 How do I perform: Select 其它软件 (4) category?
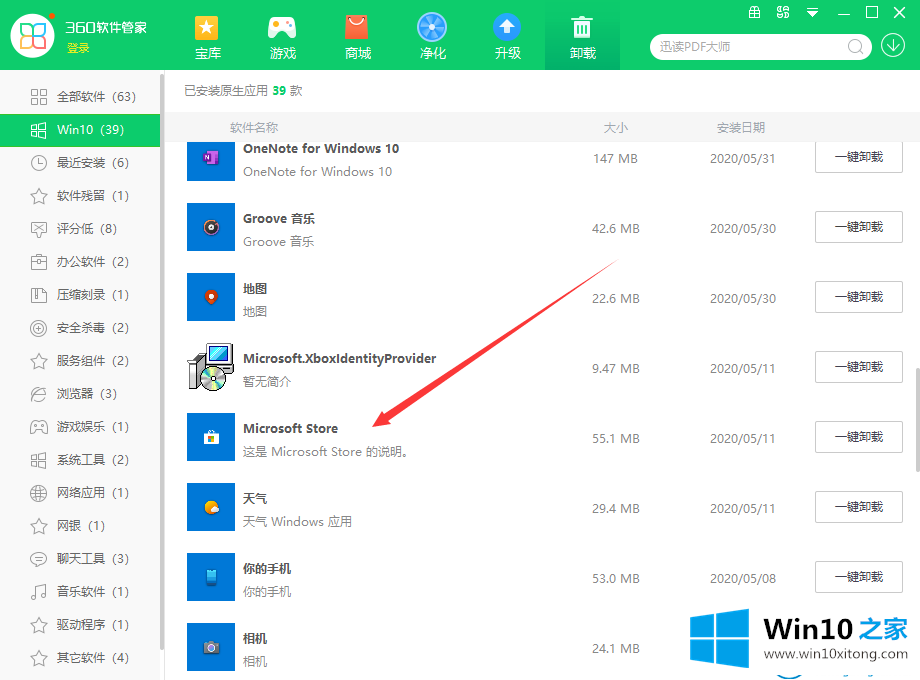pyautogui.click(x=80, y=657)
